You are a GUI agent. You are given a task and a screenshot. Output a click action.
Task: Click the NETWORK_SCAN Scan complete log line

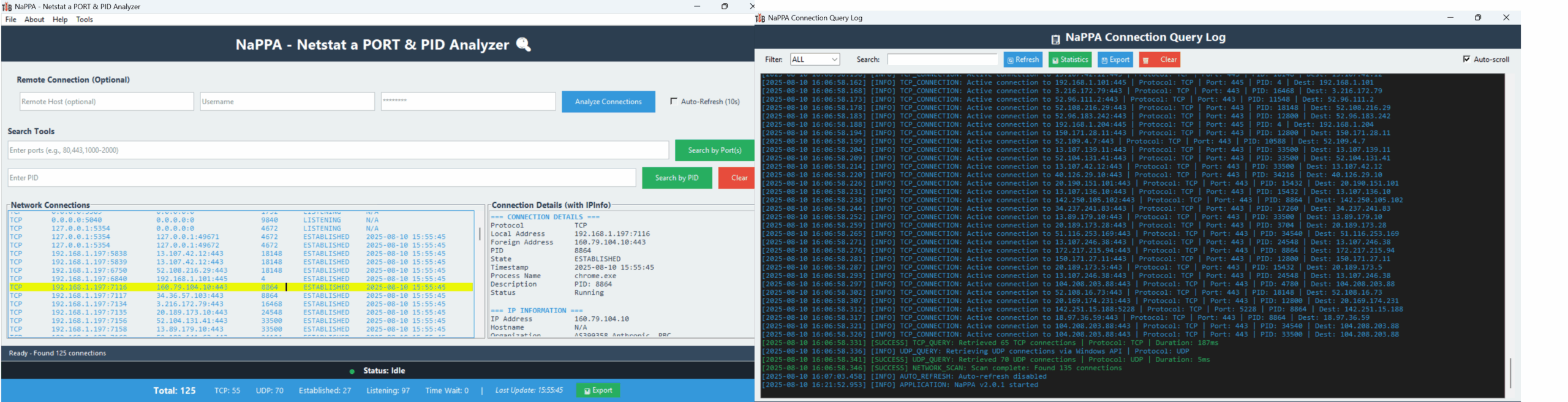[942, 368]
